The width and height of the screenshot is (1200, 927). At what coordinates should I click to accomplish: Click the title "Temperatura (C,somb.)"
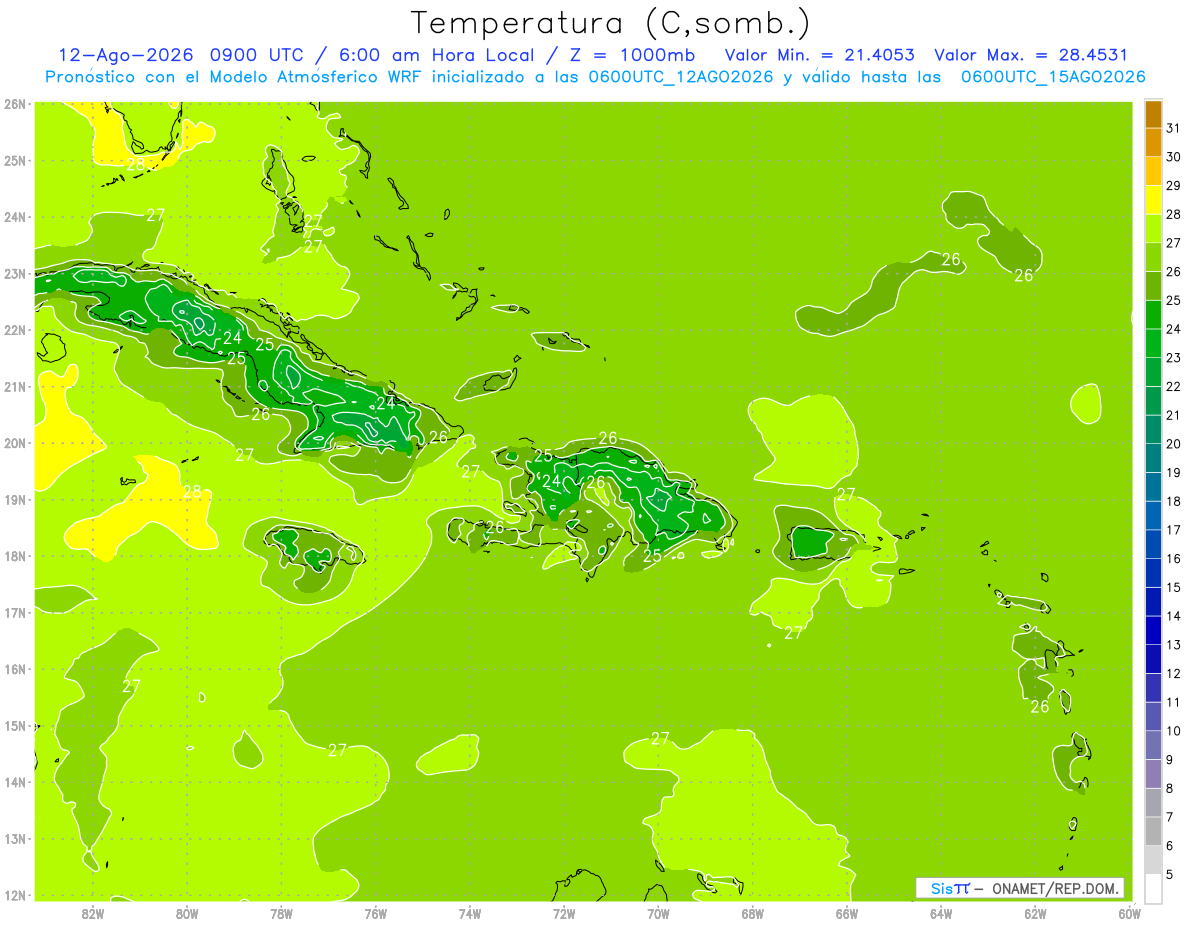610,23
